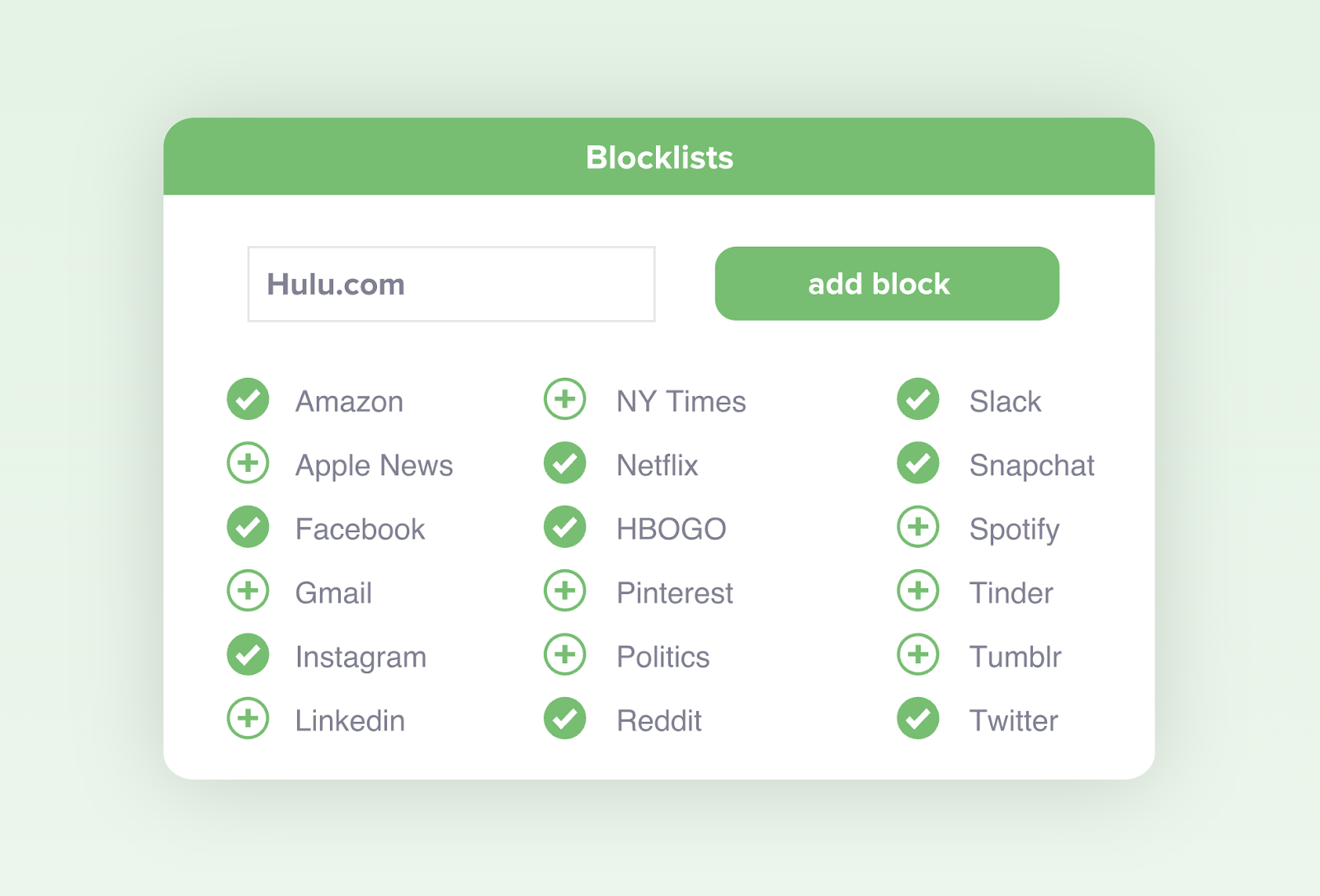Toggle the Amazon block checkmark icon
Viewport: 1320px width, 896px height.
pyautogui.click(x=247, y=399)
